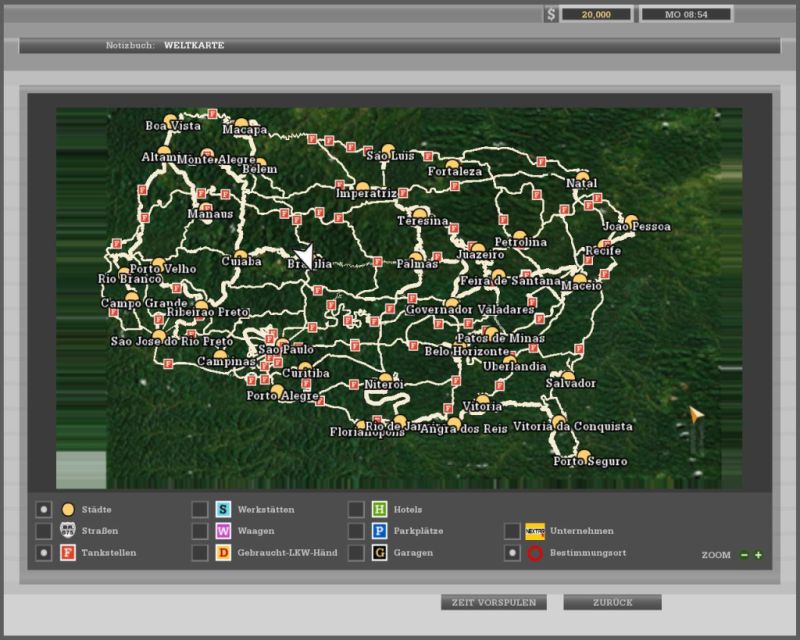
Task: Toggle the Tankstellen checkbox
Action: pos(44,553)
